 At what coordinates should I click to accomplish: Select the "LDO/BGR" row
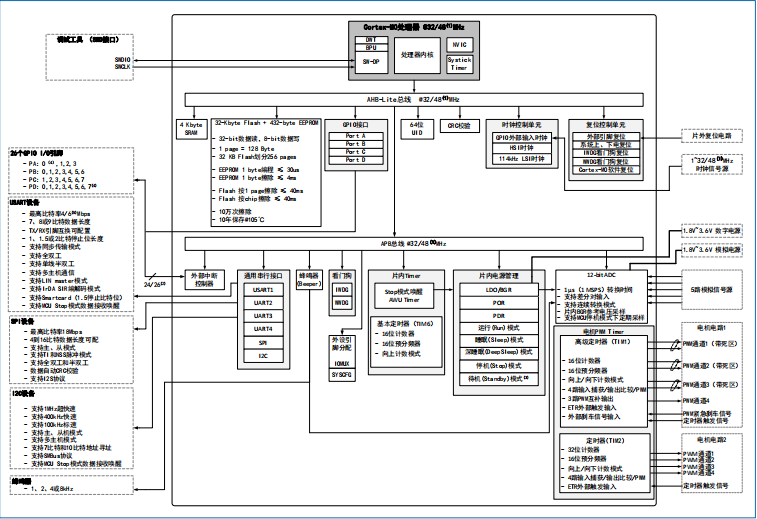click(x=499, y=290)
